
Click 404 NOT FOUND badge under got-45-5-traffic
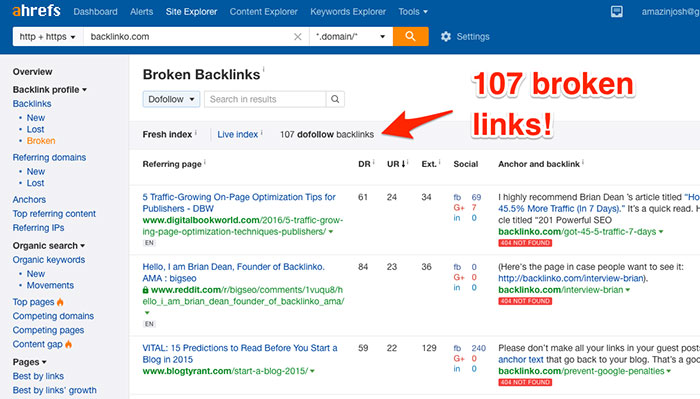coord(525,243)
